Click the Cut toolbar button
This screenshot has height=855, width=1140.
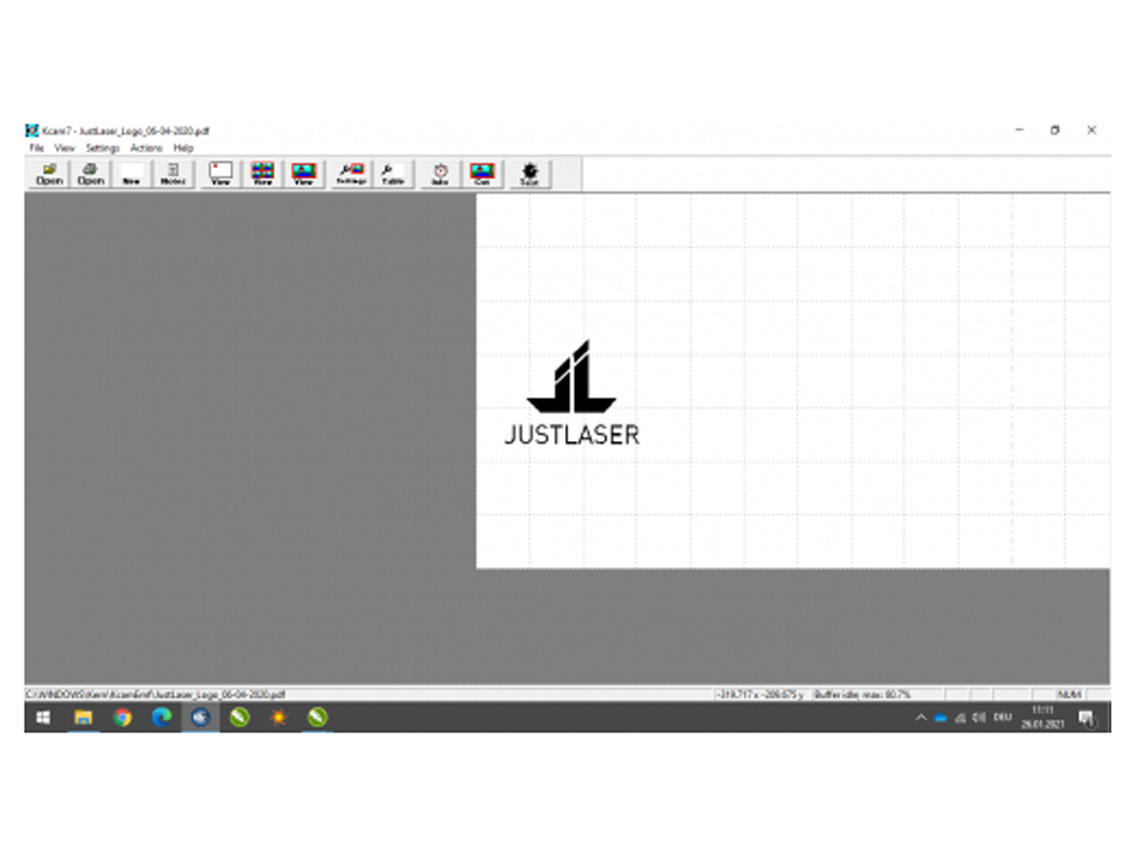pyautogui.click(x=482, y=174)
